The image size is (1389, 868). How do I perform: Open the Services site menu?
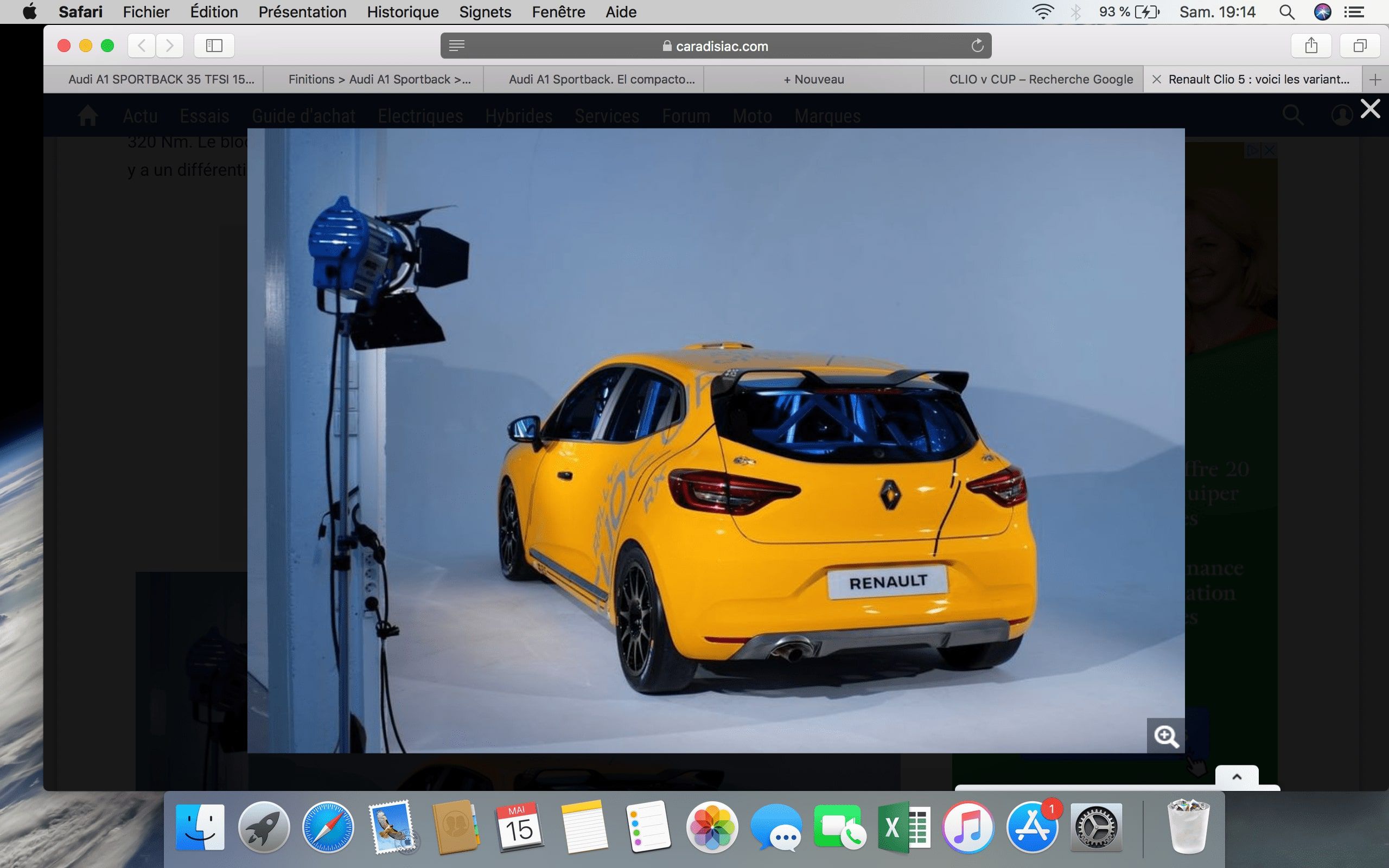(607, 116)
